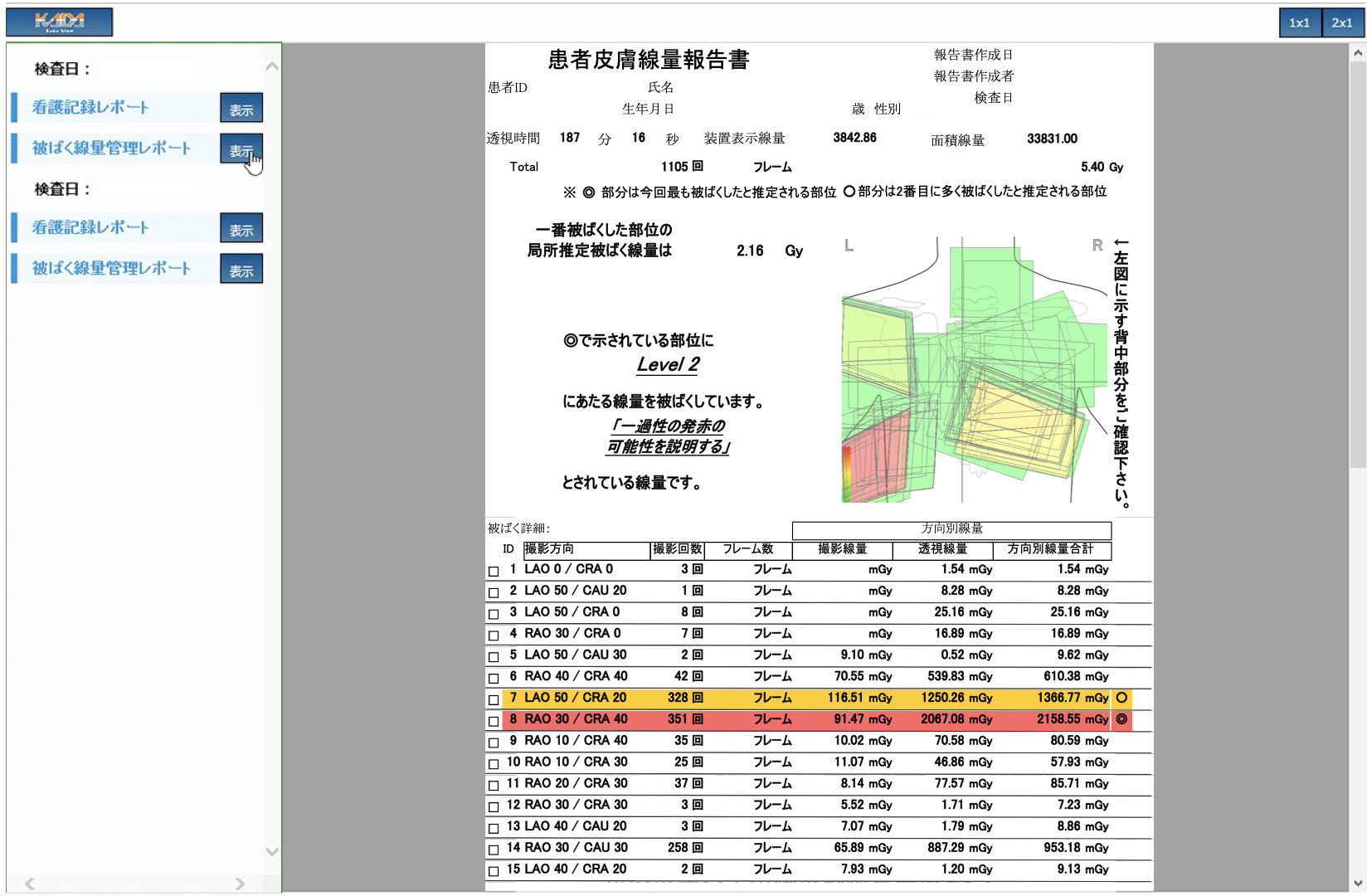The width and height of the screenshot is (1367, 896).
Task: Tick checkbox for row 2 LAO 50 / CAU 20
Action: point(494,592)
